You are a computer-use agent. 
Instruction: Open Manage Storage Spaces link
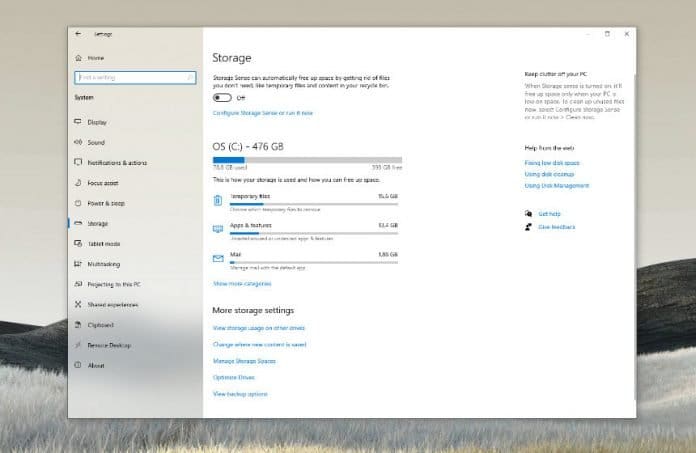(x=244, y=361)
